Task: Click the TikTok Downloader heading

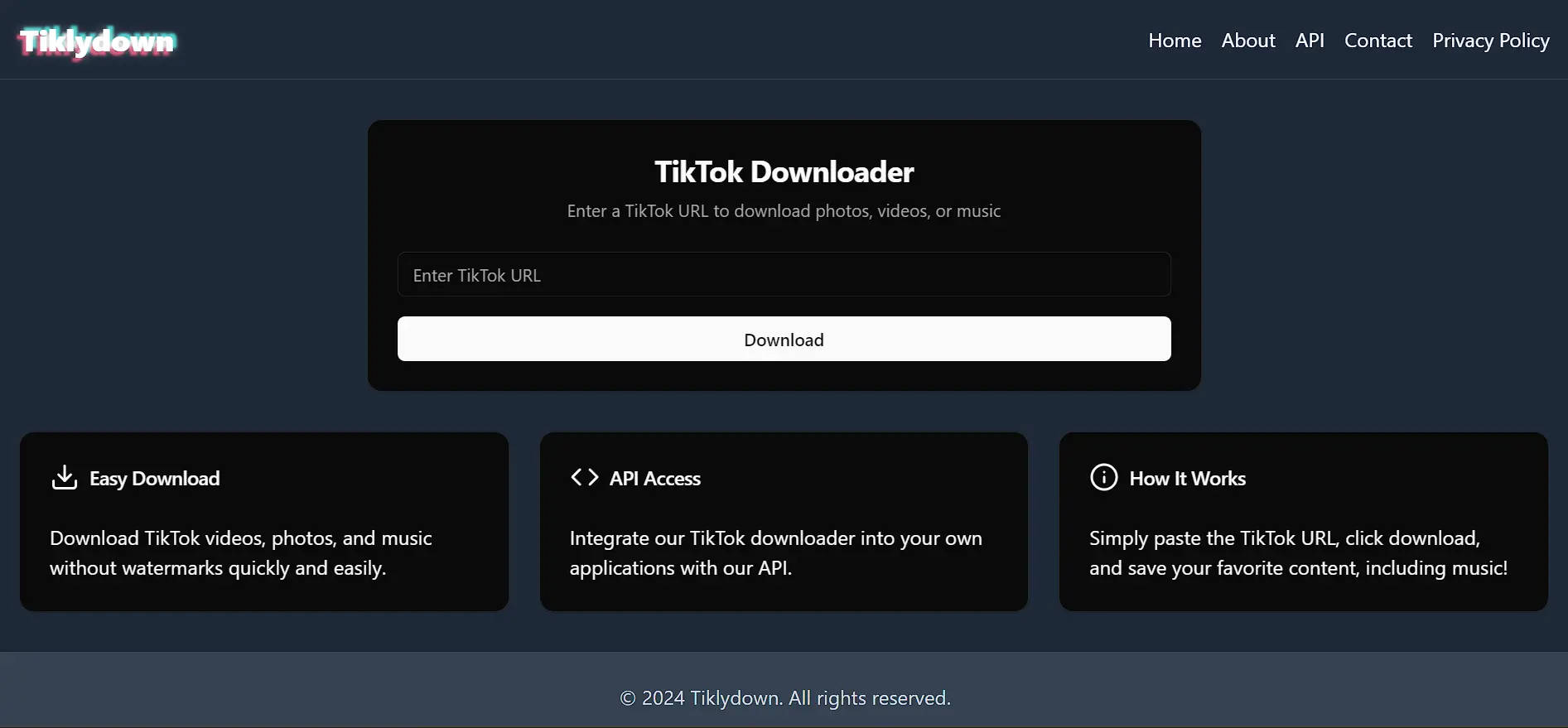Action: [784, 171]
